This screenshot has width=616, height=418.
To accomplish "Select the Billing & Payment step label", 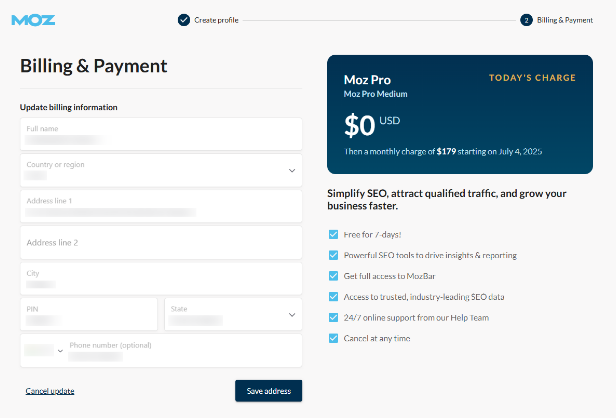I will (565, 20).
